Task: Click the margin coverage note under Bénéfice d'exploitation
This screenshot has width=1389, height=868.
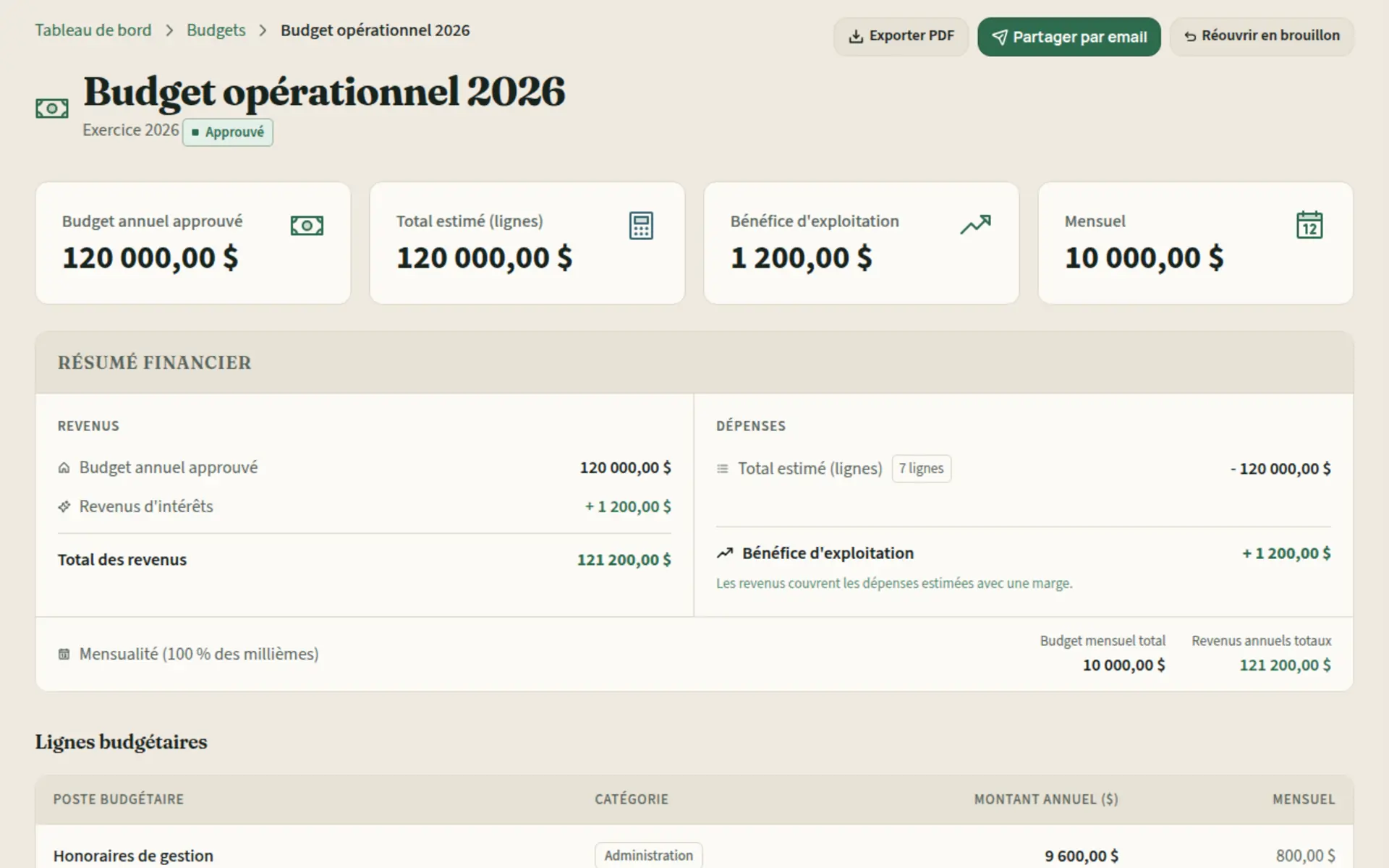Action: pos(894,584)
